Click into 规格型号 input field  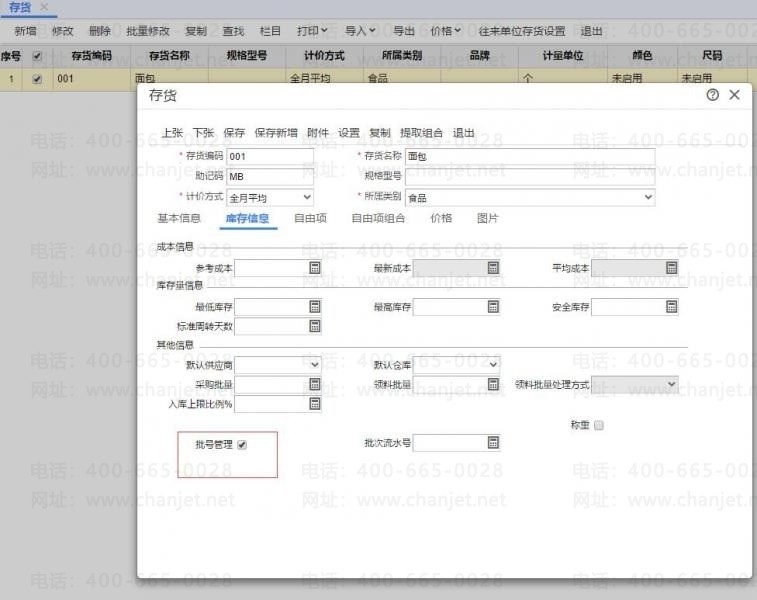pos(530,177)
